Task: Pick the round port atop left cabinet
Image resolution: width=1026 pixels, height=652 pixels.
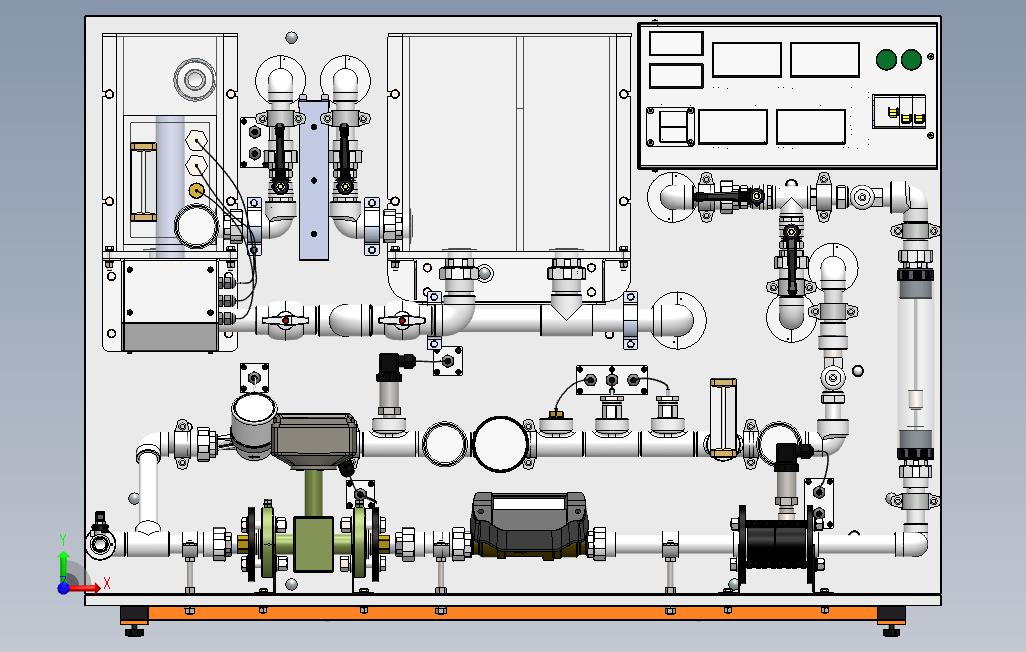Action: point(194,80)
